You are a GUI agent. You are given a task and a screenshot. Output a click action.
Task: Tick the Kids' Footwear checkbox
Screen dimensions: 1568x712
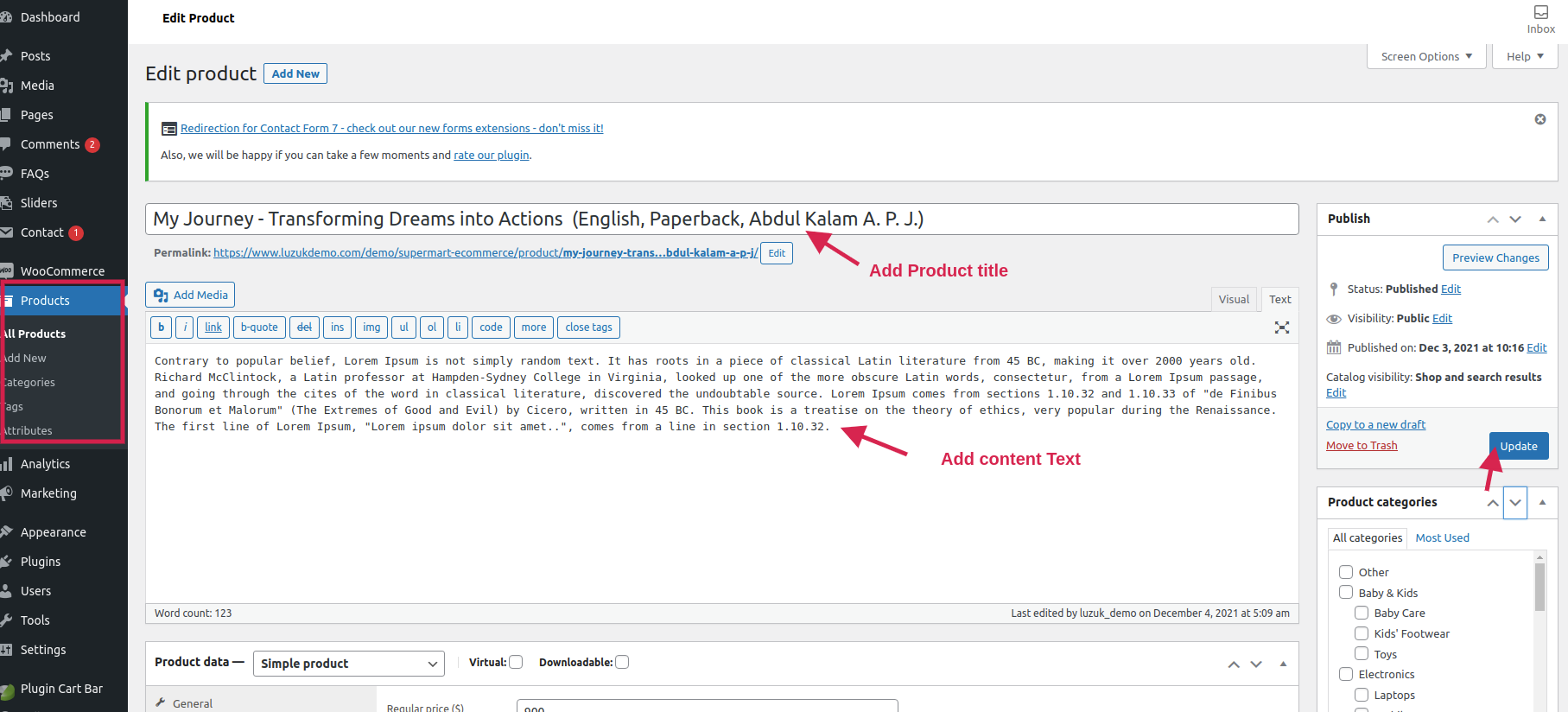[x=1362, y=633]
